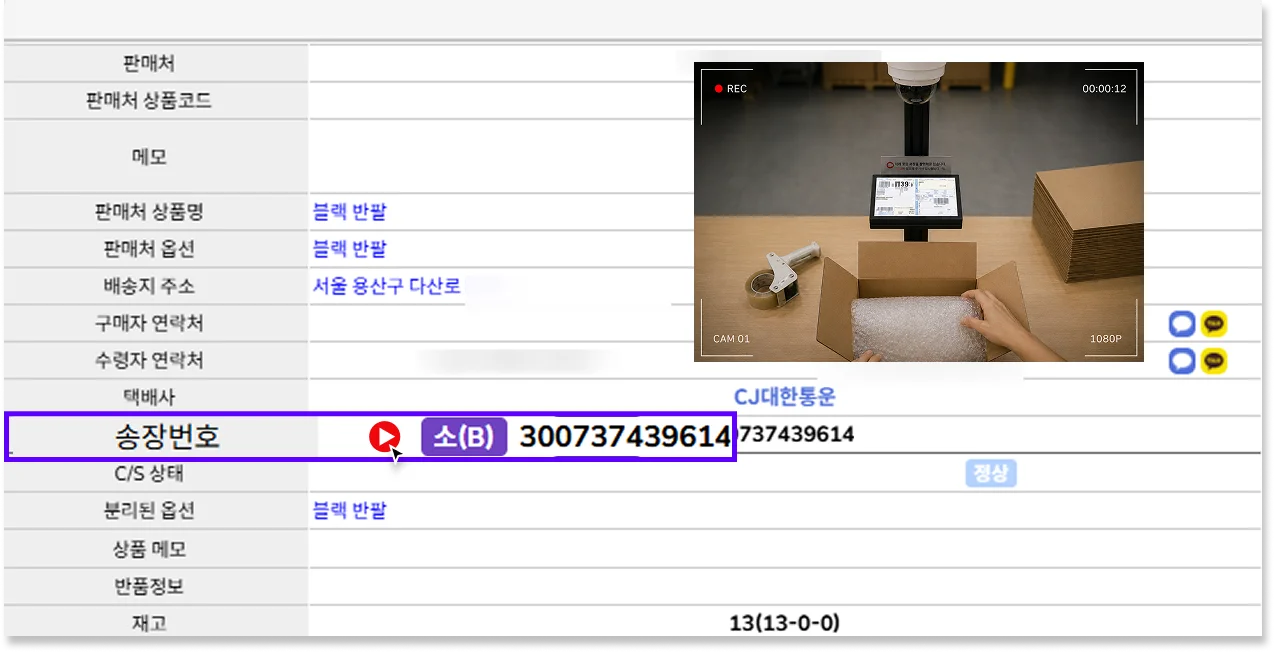Click the packing camera video thumbnail

(919, 211)
